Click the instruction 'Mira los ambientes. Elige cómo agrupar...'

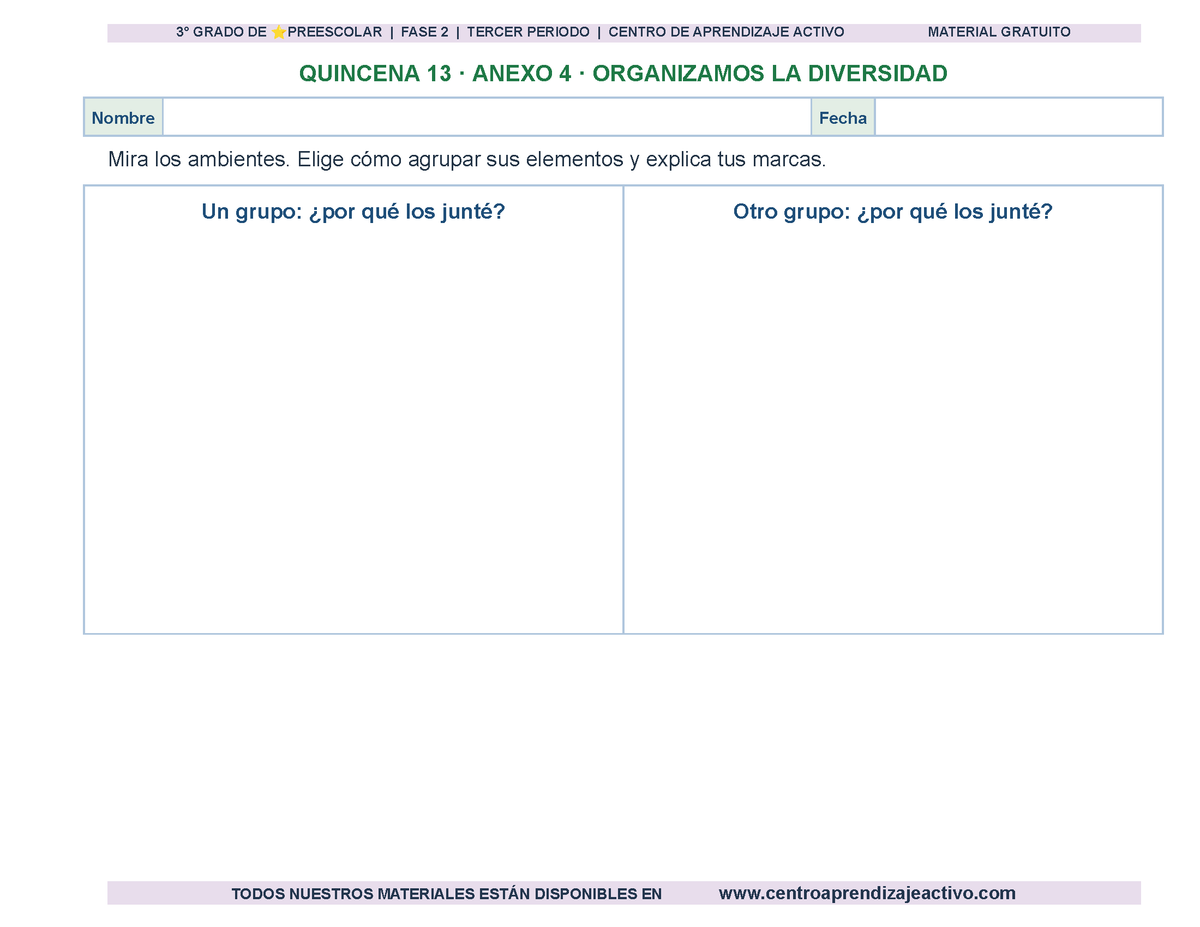467,160
